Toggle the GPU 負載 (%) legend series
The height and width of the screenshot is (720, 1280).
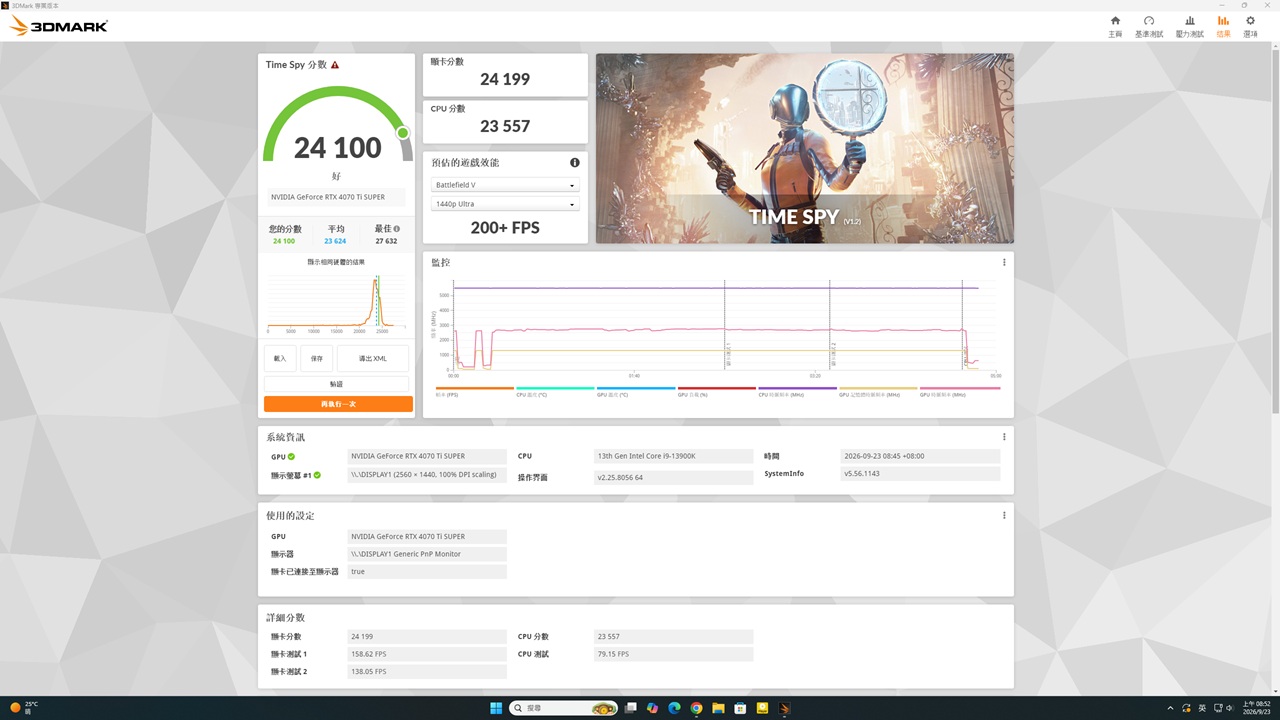coord(716,392)
